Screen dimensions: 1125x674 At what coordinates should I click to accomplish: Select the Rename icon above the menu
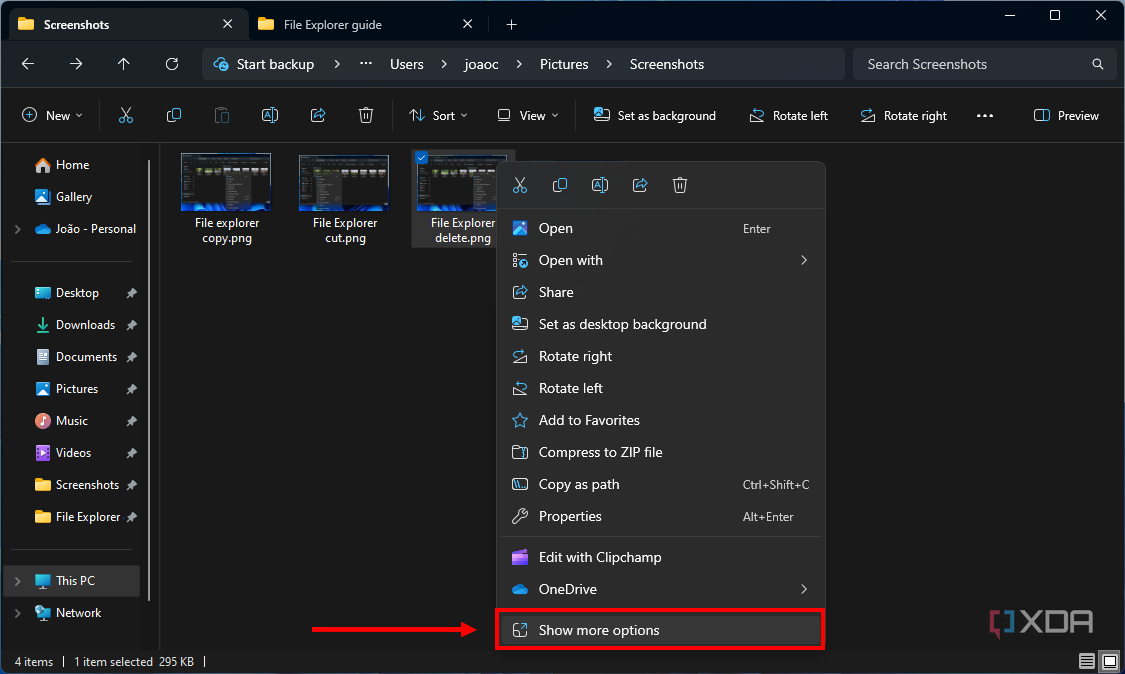pyautogui.click(x=600, y=185)
